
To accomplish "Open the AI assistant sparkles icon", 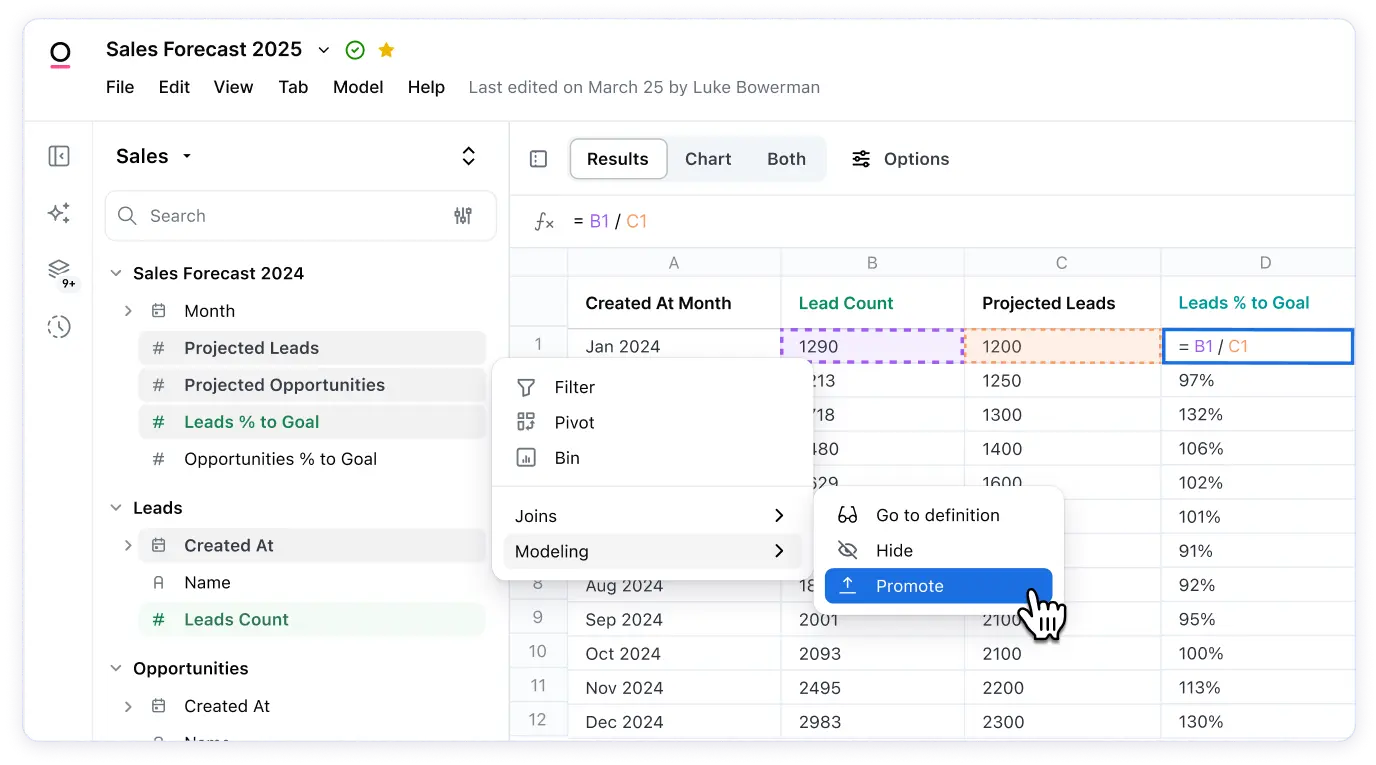I will pos(59,213).
